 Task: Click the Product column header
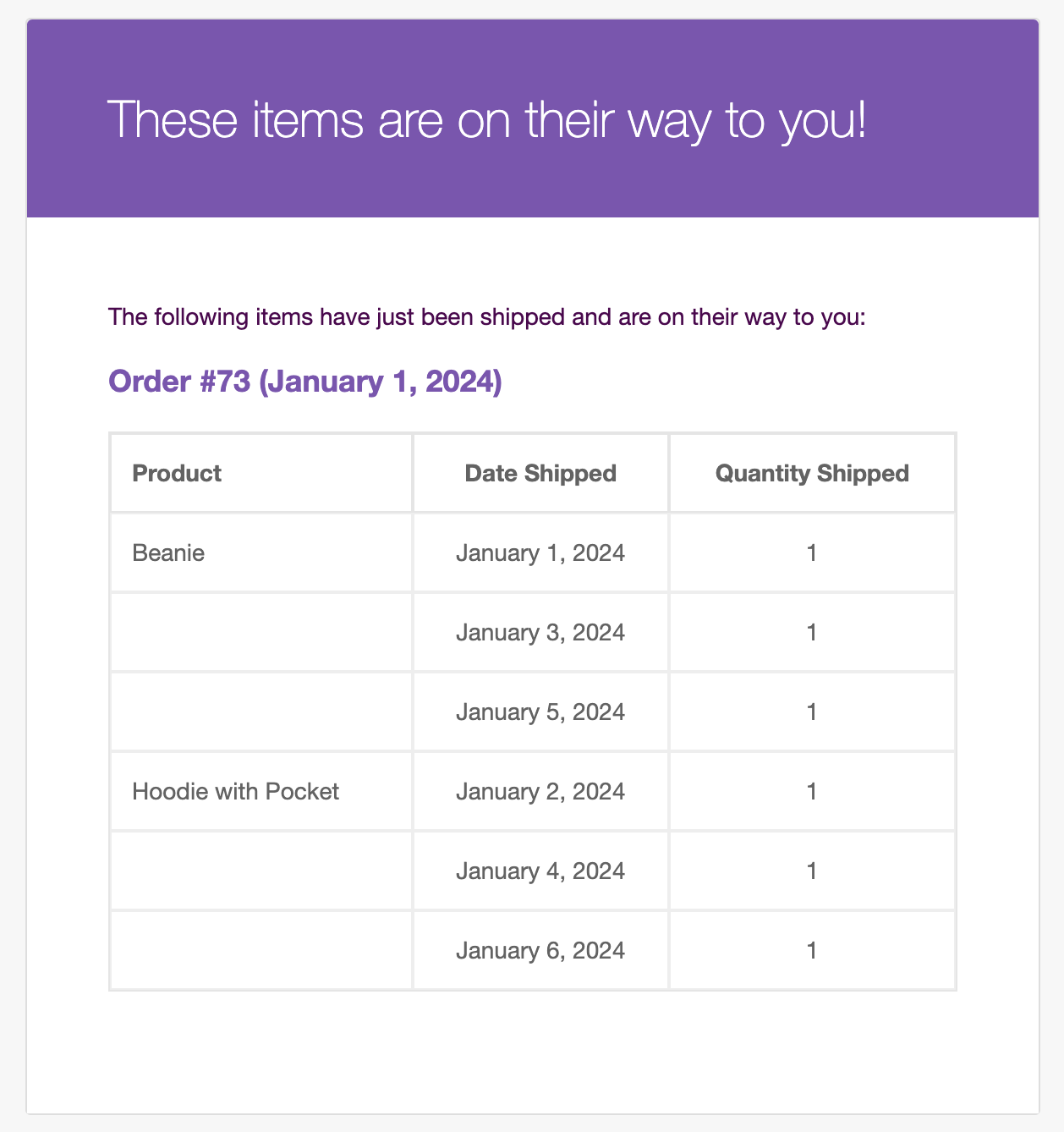(x=177, y=473)
